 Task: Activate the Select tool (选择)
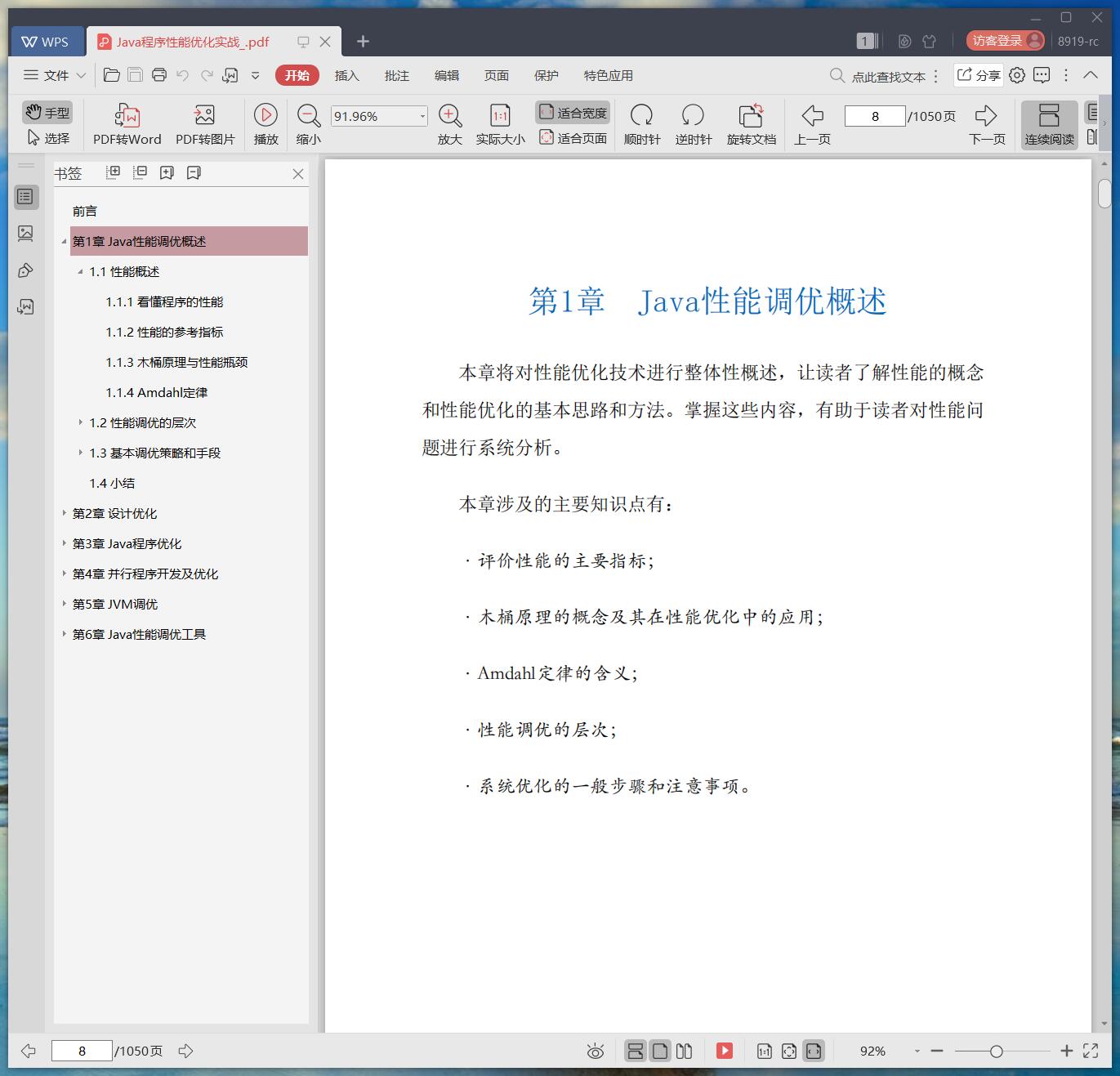47,138
